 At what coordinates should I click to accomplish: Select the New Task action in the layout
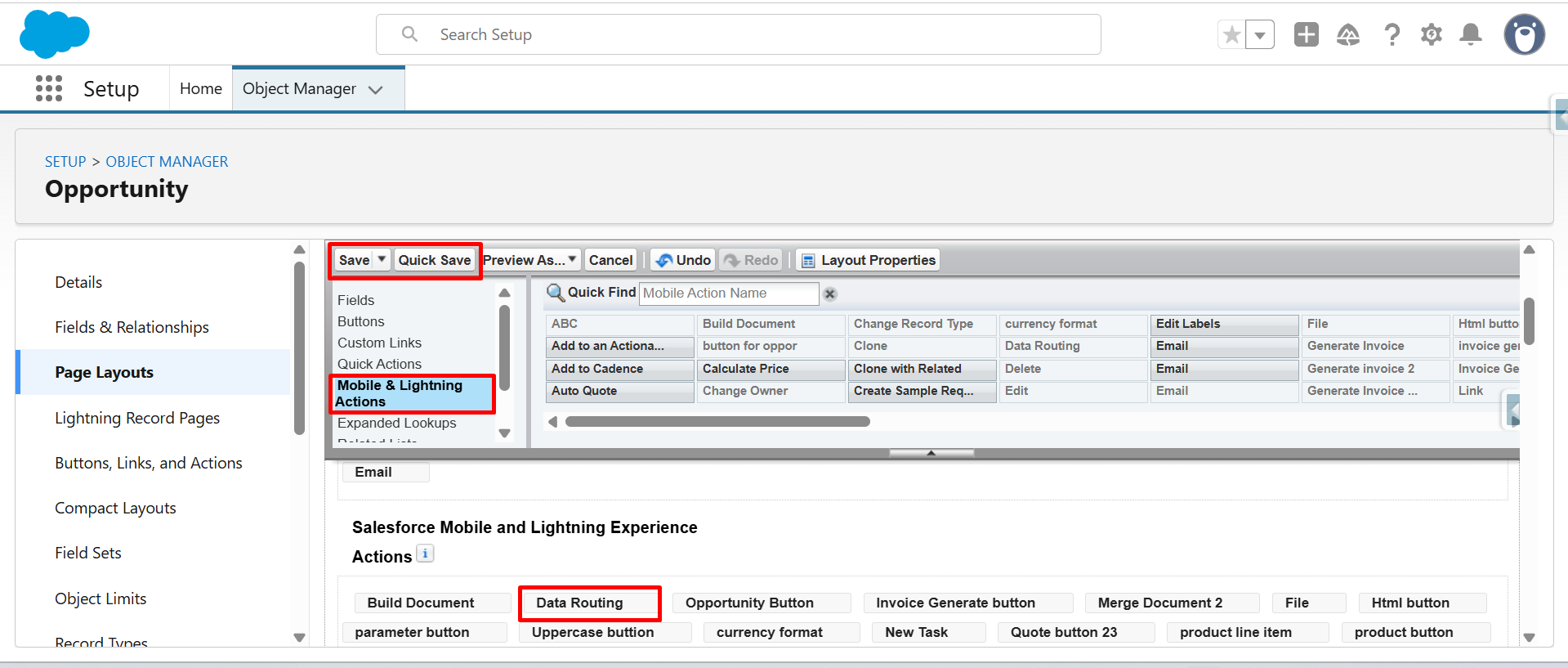pos(928,632)
